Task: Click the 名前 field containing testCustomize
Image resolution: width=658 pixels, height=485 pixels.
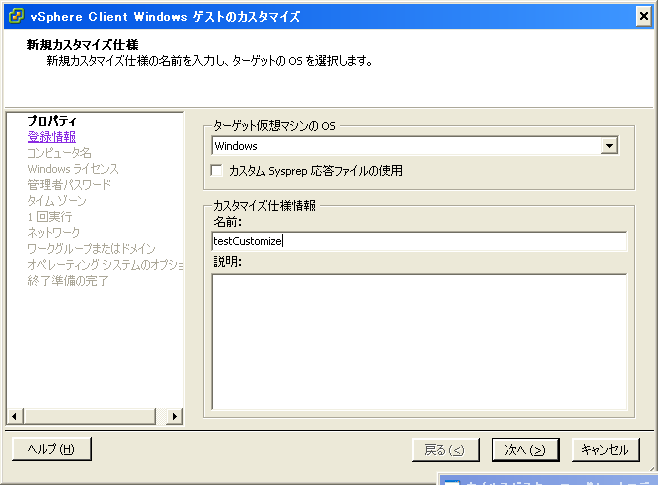Action: 419,241
